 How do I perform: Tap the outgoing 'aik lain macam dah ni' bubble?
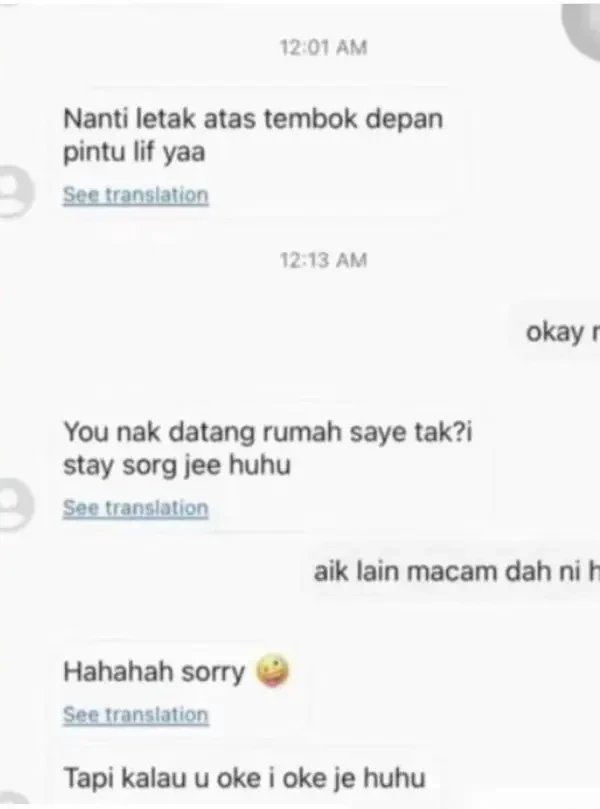[x=451, y=572]
